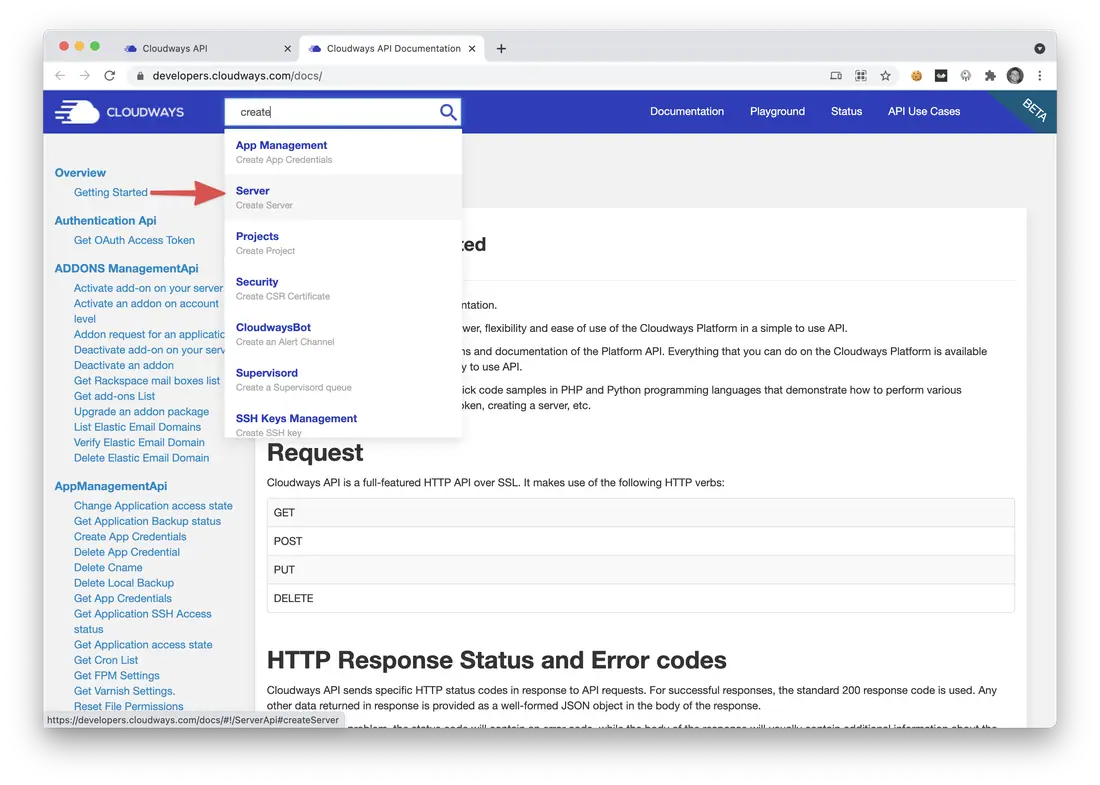Go back with the browser back arrow
The height and width of the screenshot is (785, 1100).
pos(60,76)
